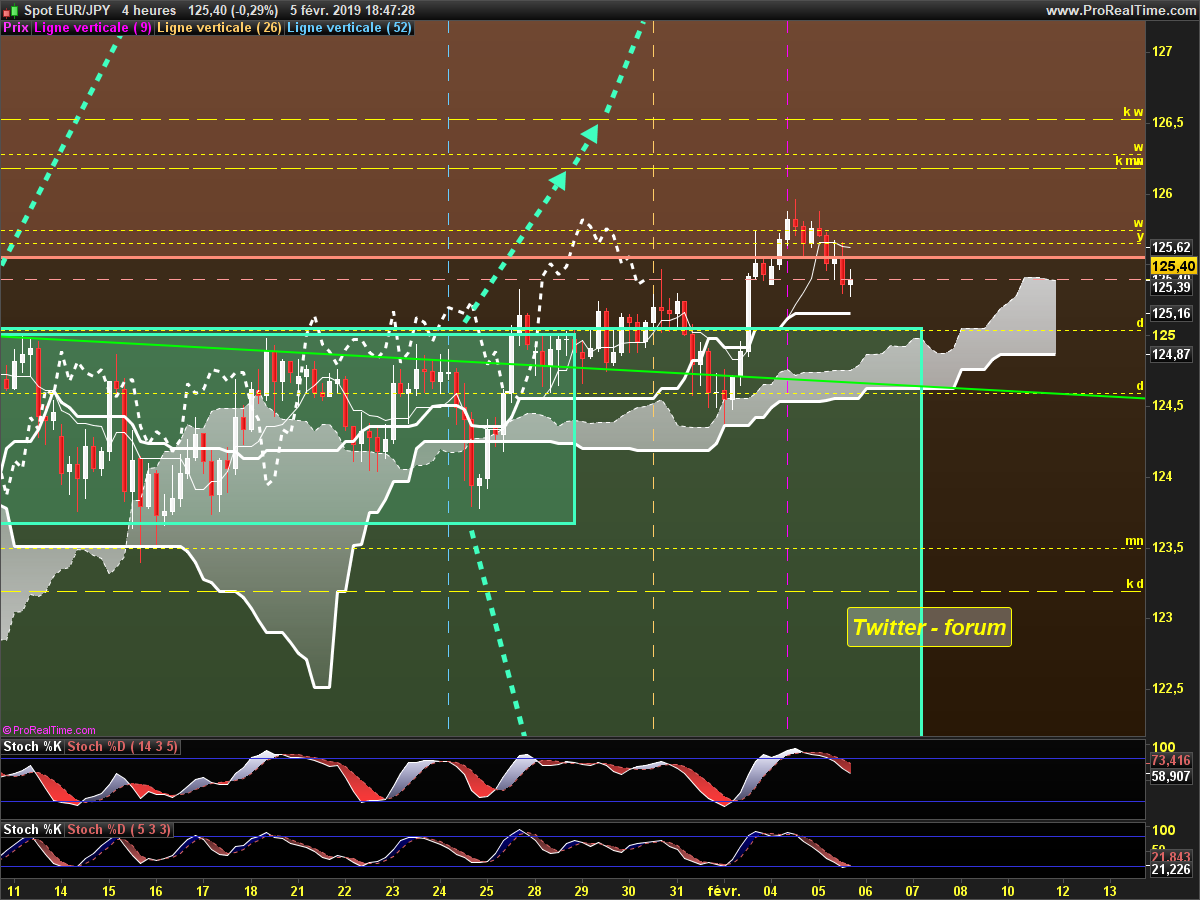Click the candlestick icon beside Spot EUR/JPY
Image resolution: width=1200 pixels, height=900 pixels.
pos(11,10)
